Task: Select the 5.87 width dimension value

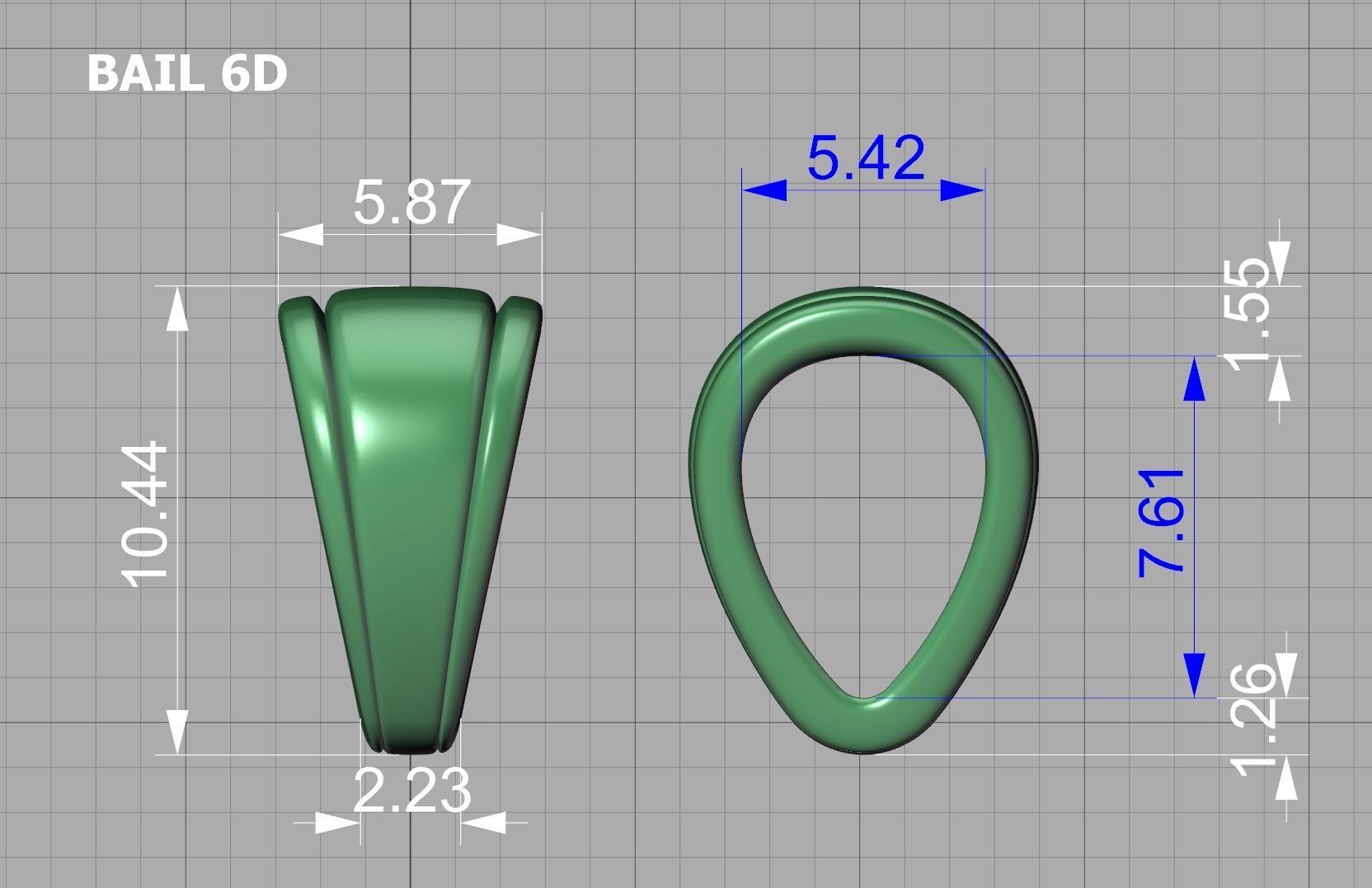Action: tap(411, 203)
